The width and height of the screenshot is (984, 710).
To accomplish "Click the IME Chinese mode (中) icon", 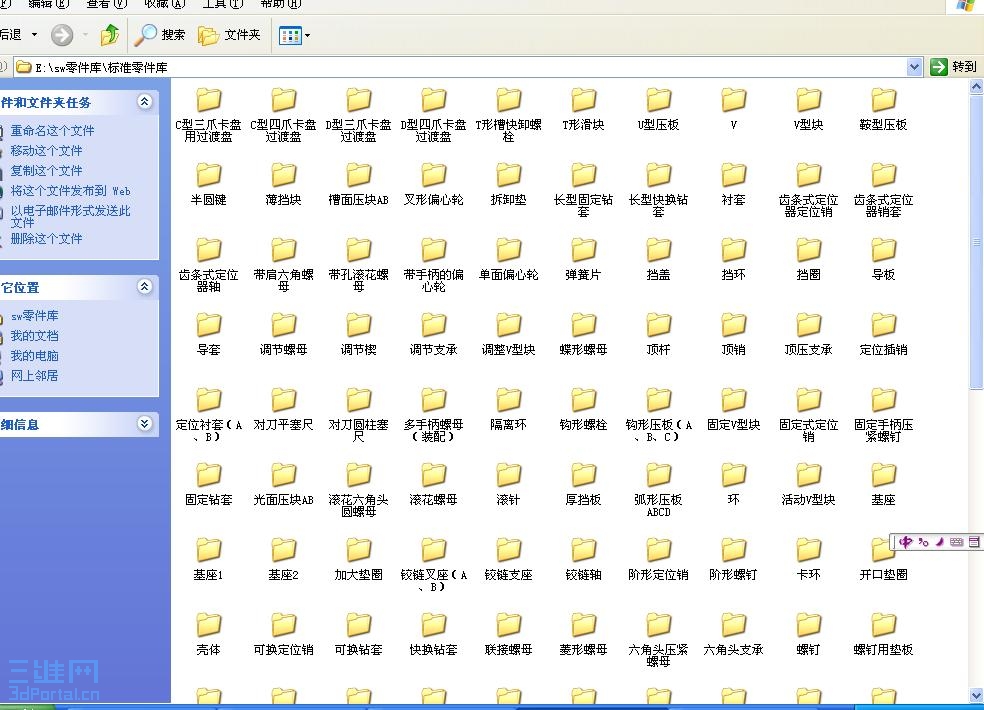I will point(905,542).
